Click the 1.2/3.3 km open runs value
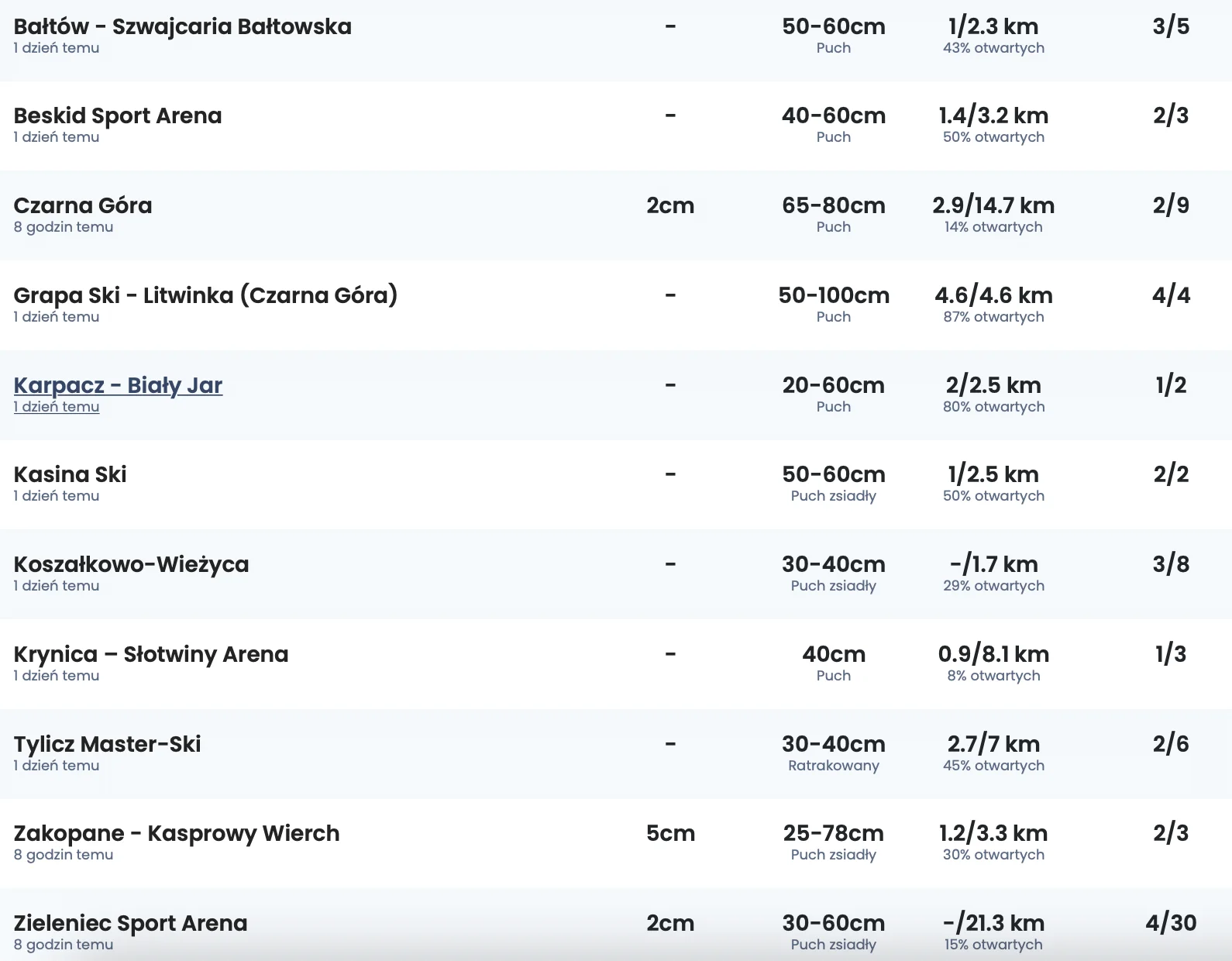Screen dimensions: 1232x961 pos(993,833)
